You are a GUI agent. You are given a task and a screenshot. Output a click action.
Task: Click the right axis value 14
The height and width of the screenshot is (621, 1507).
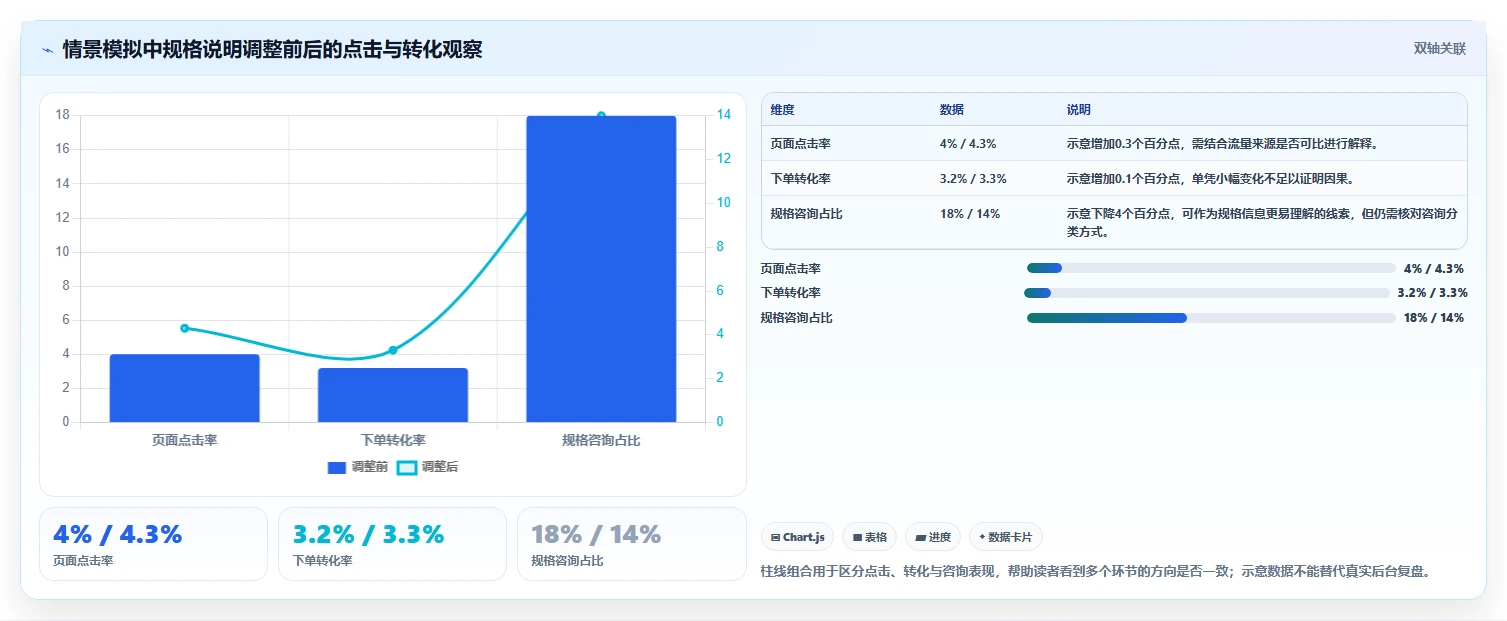pyautogui.click(x=724, y=115)
